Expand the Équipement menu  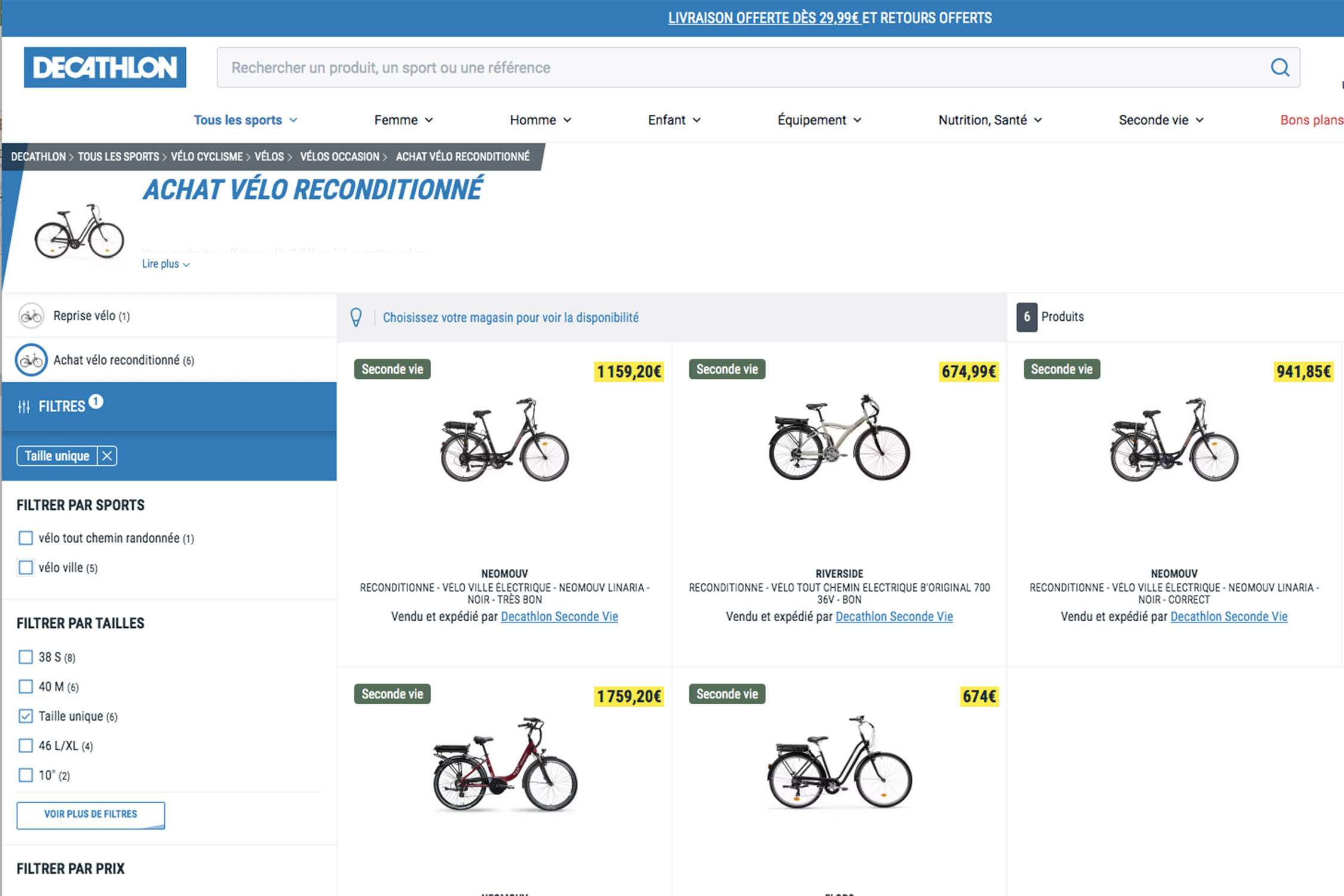(x=820, y=120)
